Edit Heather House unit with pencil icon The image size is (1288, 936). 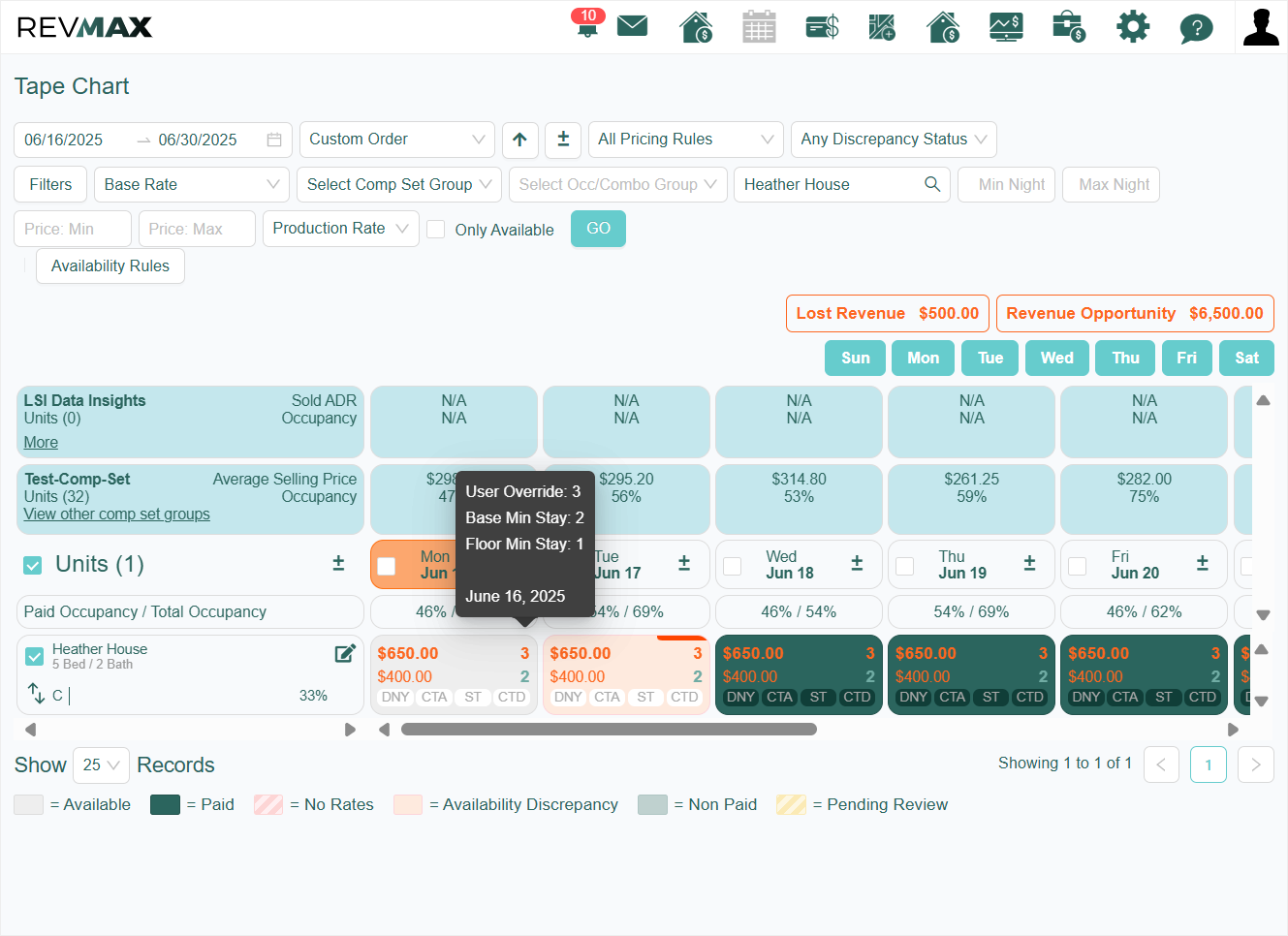pos(345,653)
